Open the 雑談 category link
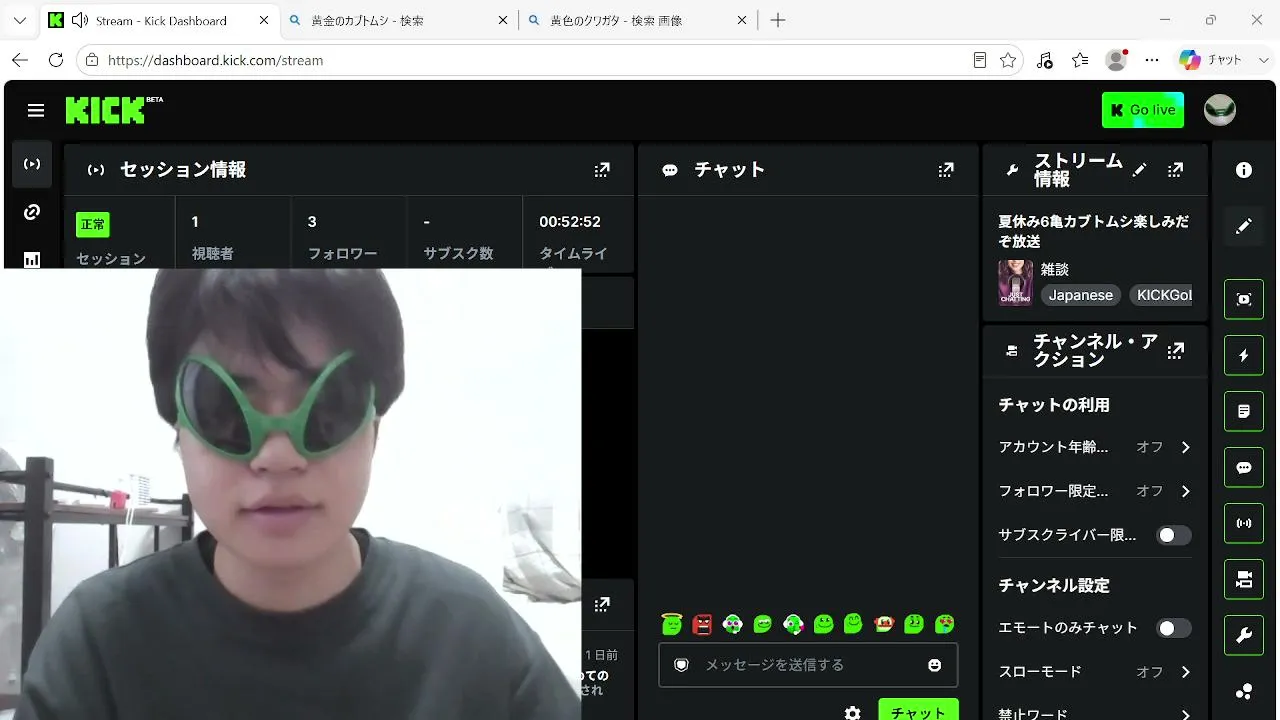The image size is (1280, 720). [1055, 269]
